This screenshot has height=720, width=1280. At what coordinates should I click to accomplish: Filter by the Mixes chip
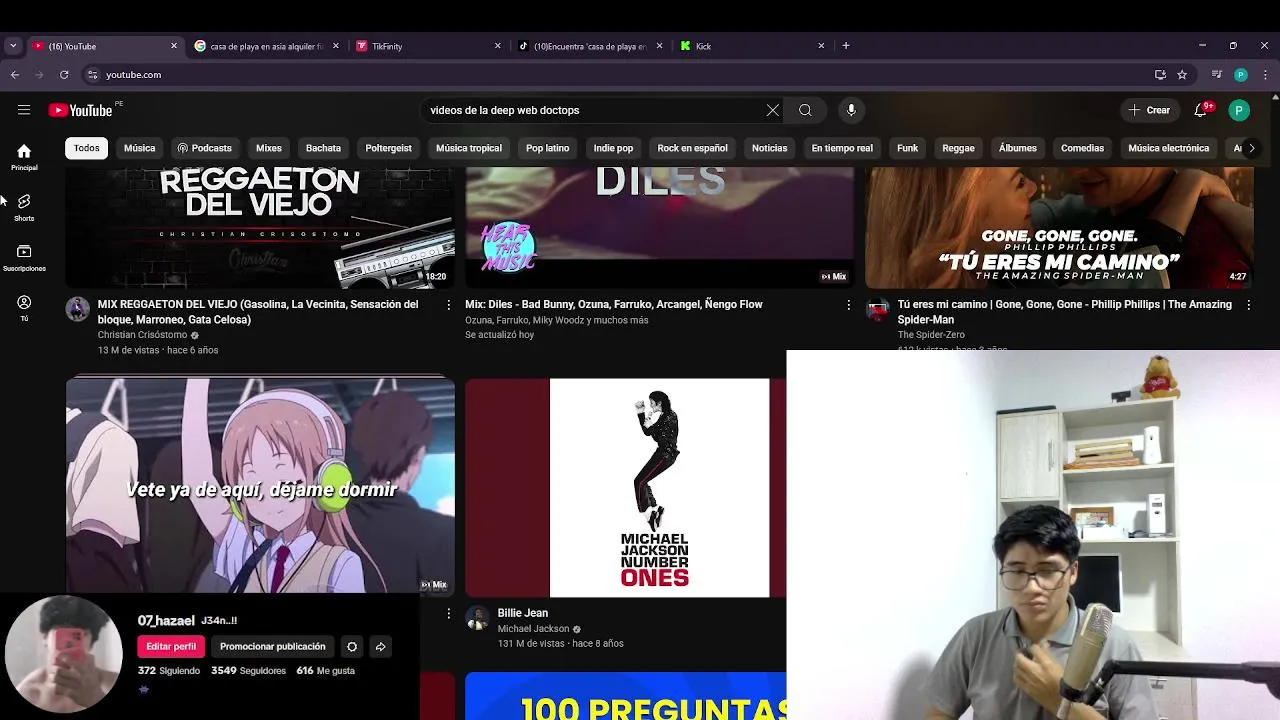click(269, 148)
